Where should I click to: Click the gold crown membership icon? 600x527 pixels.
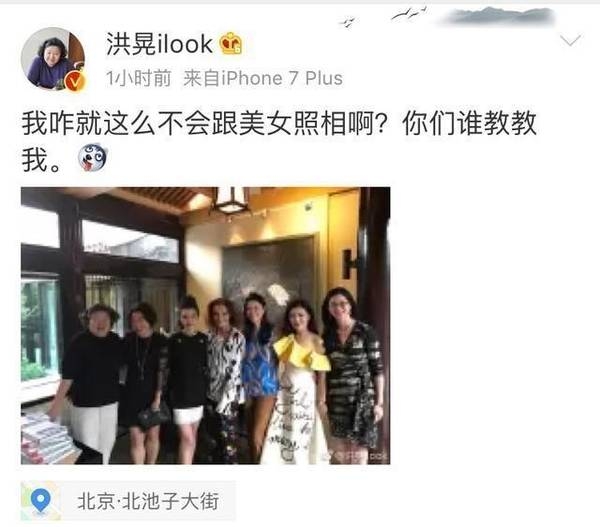coord(231,44)
